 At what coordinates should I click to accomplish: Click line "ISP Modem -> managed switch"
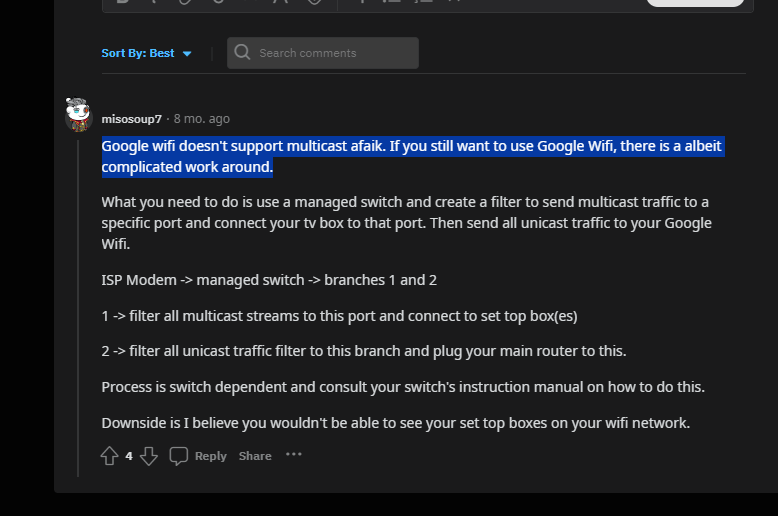(269, 280)
